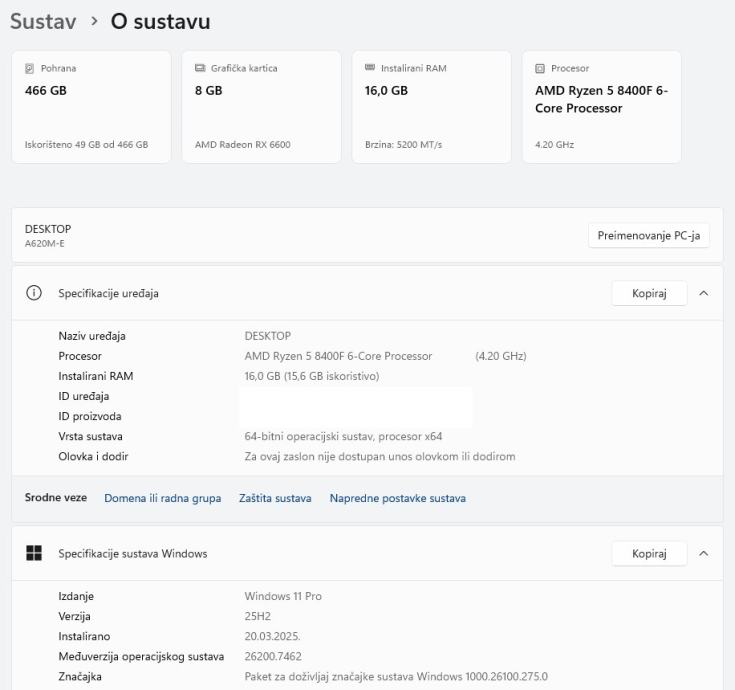Screen dimensions: 735x690
Task: Click the storage (Pohrana) icon
Action: point(30,69)
